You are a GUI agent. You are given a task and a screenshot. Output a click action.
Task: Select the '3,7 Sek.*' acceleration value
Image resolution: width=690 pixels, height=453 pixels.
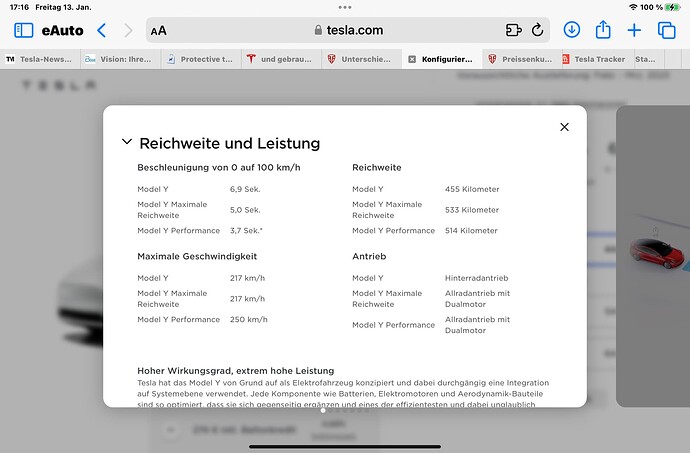246,231
